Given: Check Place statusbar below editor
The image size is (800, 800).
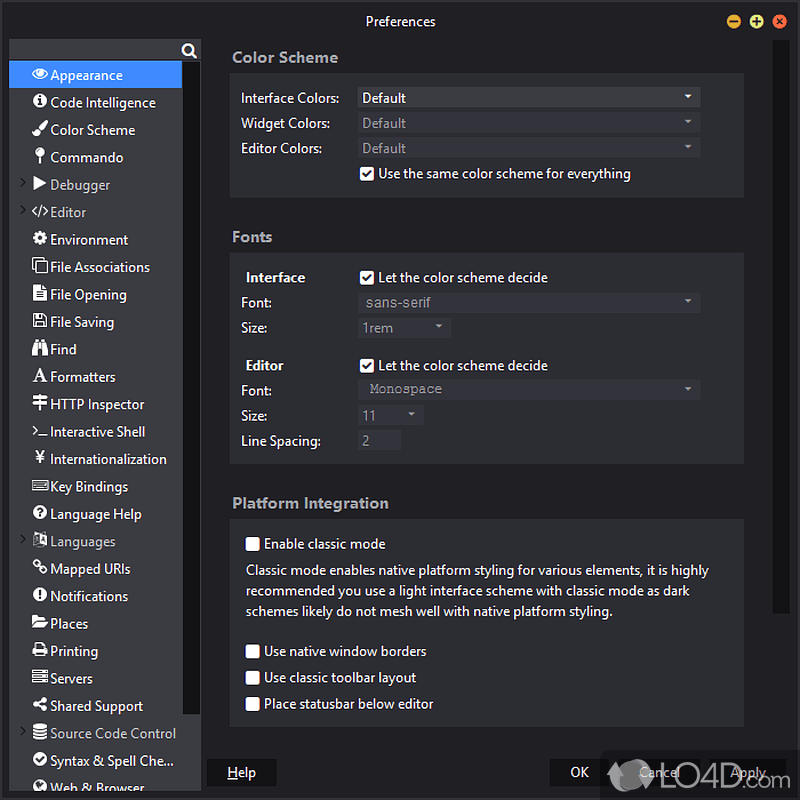Looking at the screenshot, I should coord(252,704).
